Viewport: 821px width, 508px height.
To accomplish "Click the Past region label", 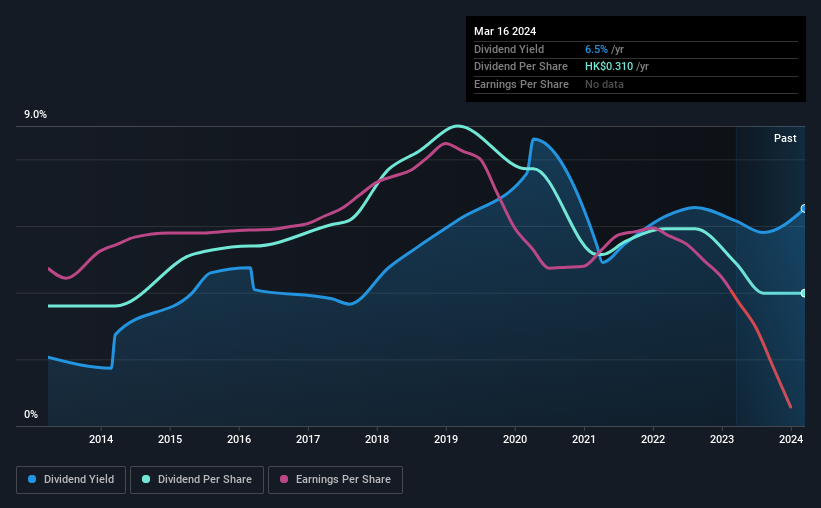I will 785,138.
